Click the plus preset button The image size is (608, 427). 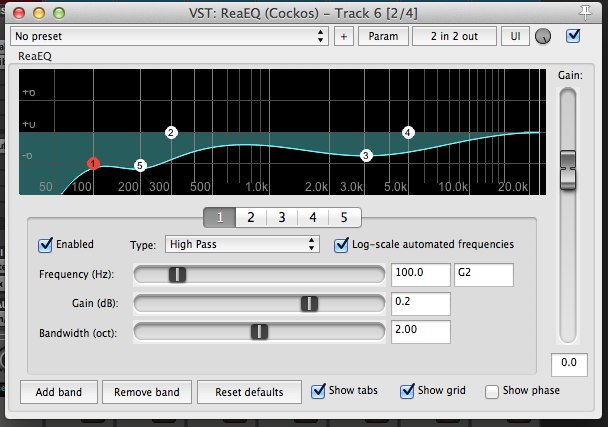(x=343, y=36)
